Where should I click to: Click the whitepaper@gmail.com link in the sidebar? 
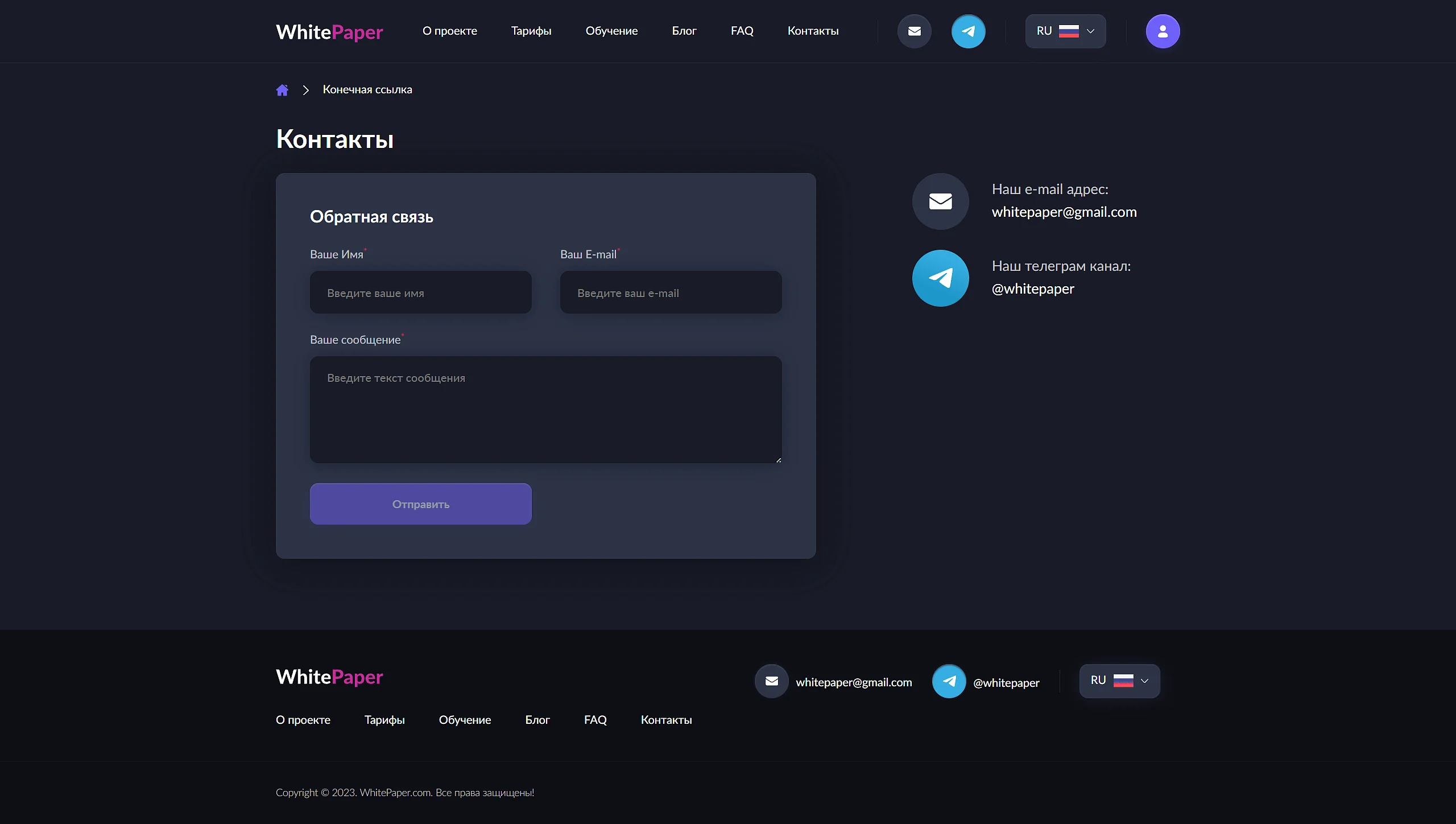1064,212
